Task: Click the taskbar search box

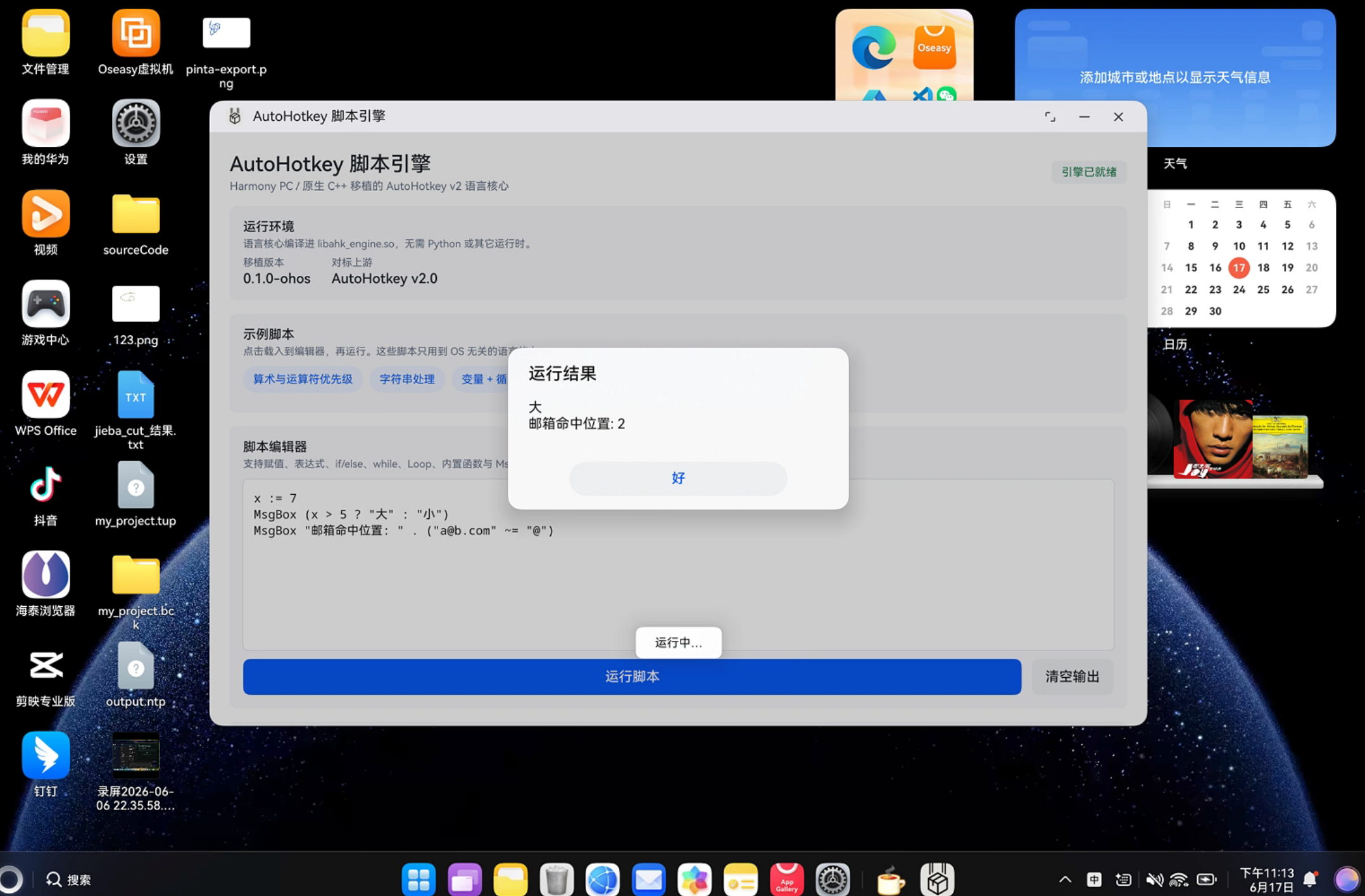Action: (x=70, y=880)
